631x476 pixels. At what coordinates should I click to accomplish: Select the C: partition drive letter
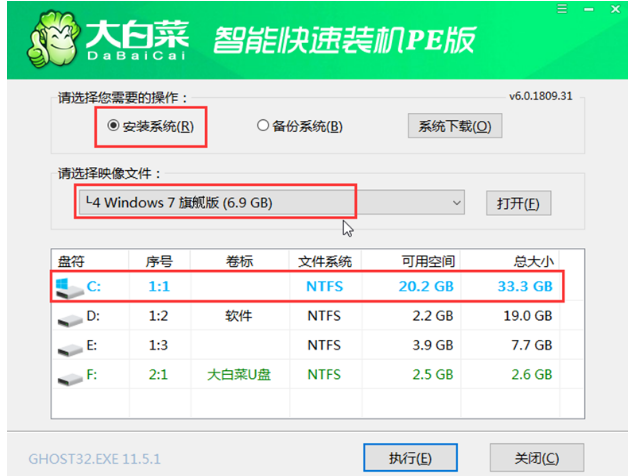(93, 286)
